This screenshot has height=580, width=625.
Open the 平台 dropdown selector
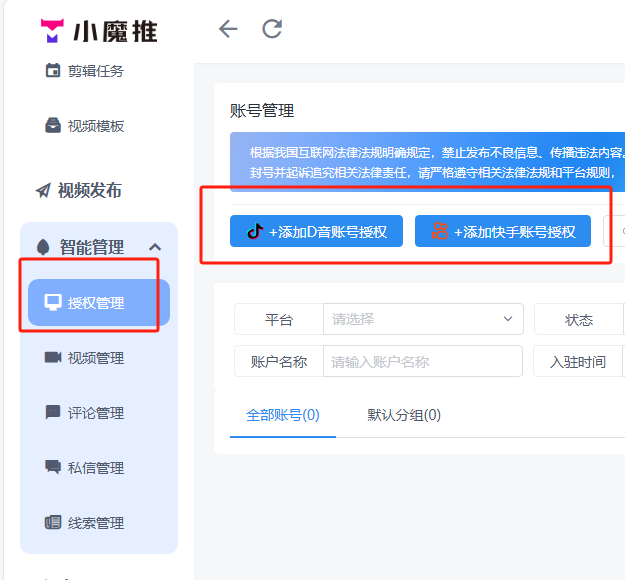[422, 320]
